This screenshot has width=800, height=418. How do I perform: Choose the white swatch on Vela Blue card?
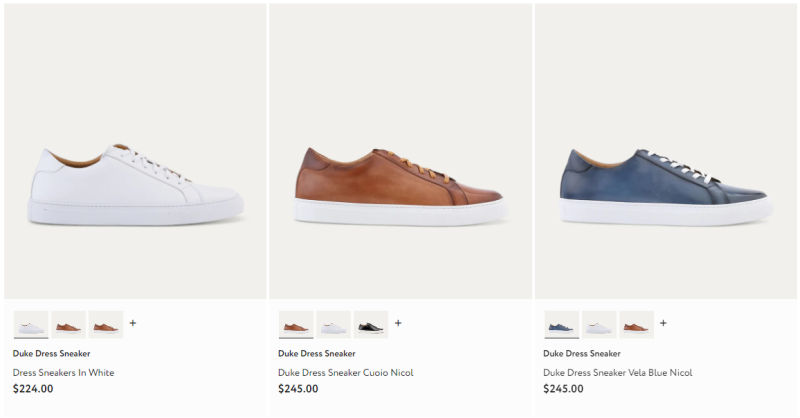pyautogui.click(x=599, y=324)
